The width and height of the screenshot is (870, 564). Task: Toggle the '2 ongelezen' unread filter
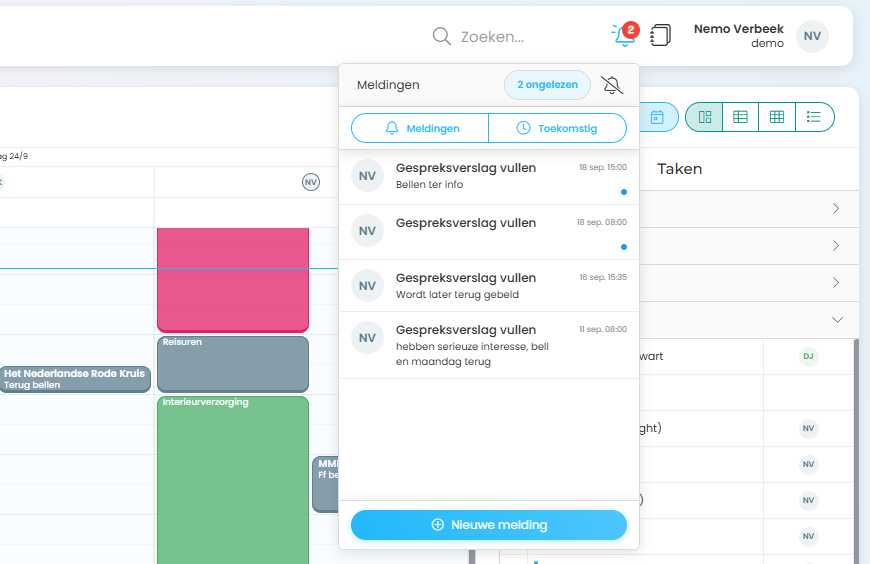point(547,86)
